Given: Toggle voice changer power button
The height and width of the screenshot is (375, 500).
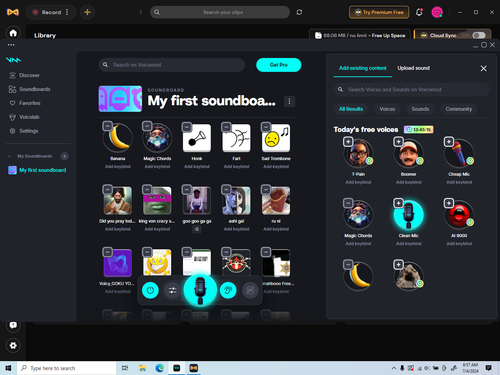Looking at the screenshot, I should tap(150, 290).
